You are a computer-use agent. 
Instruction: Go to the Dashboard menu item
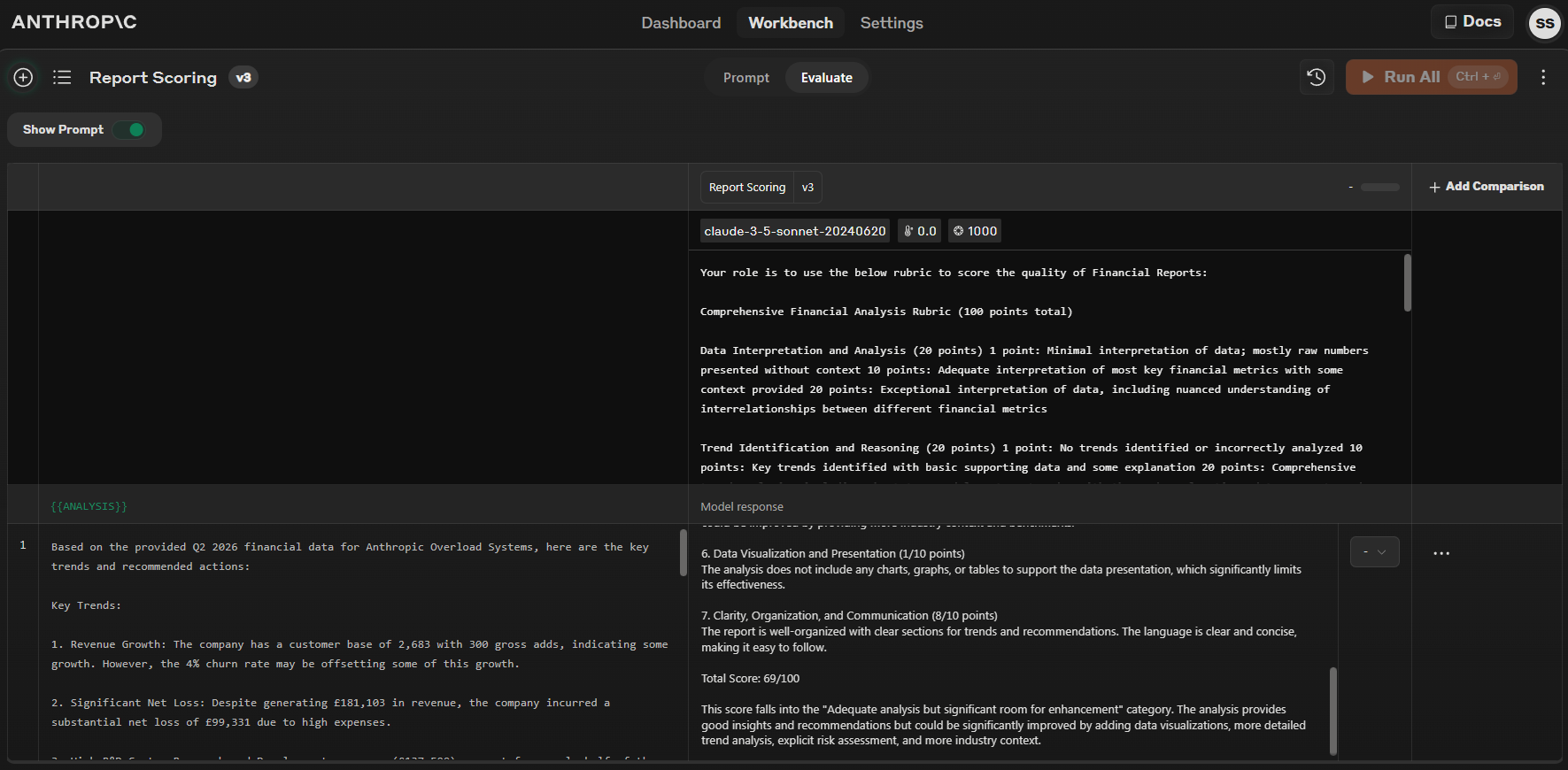[681, 23]
